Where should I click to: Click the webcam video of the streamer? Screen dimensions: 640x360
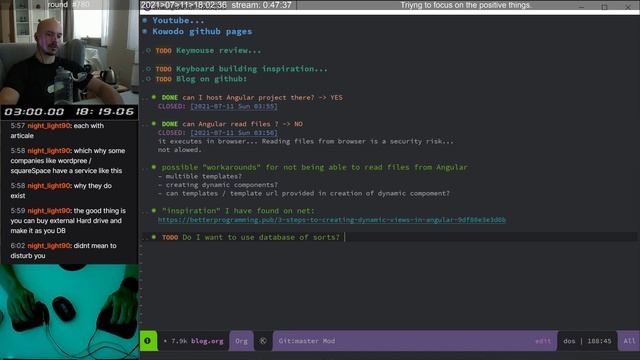(69, 52)
